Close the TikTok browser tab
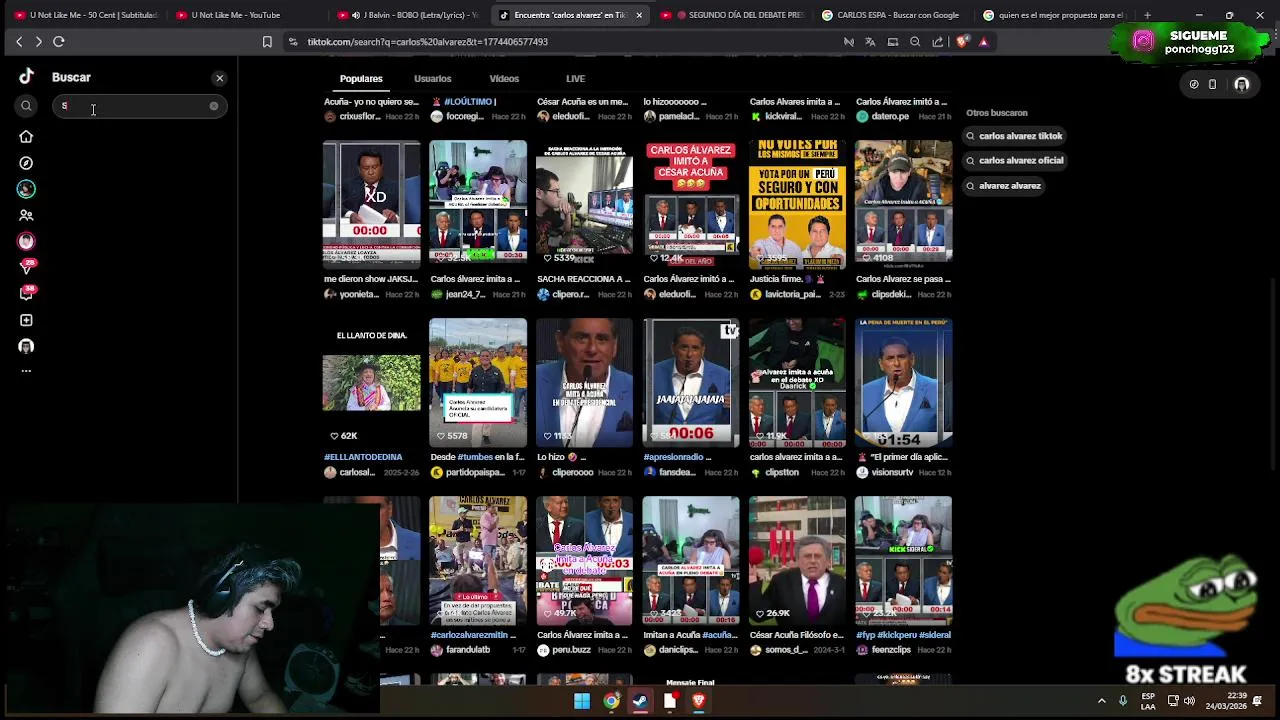1280x720 pixels. [639, 15]
